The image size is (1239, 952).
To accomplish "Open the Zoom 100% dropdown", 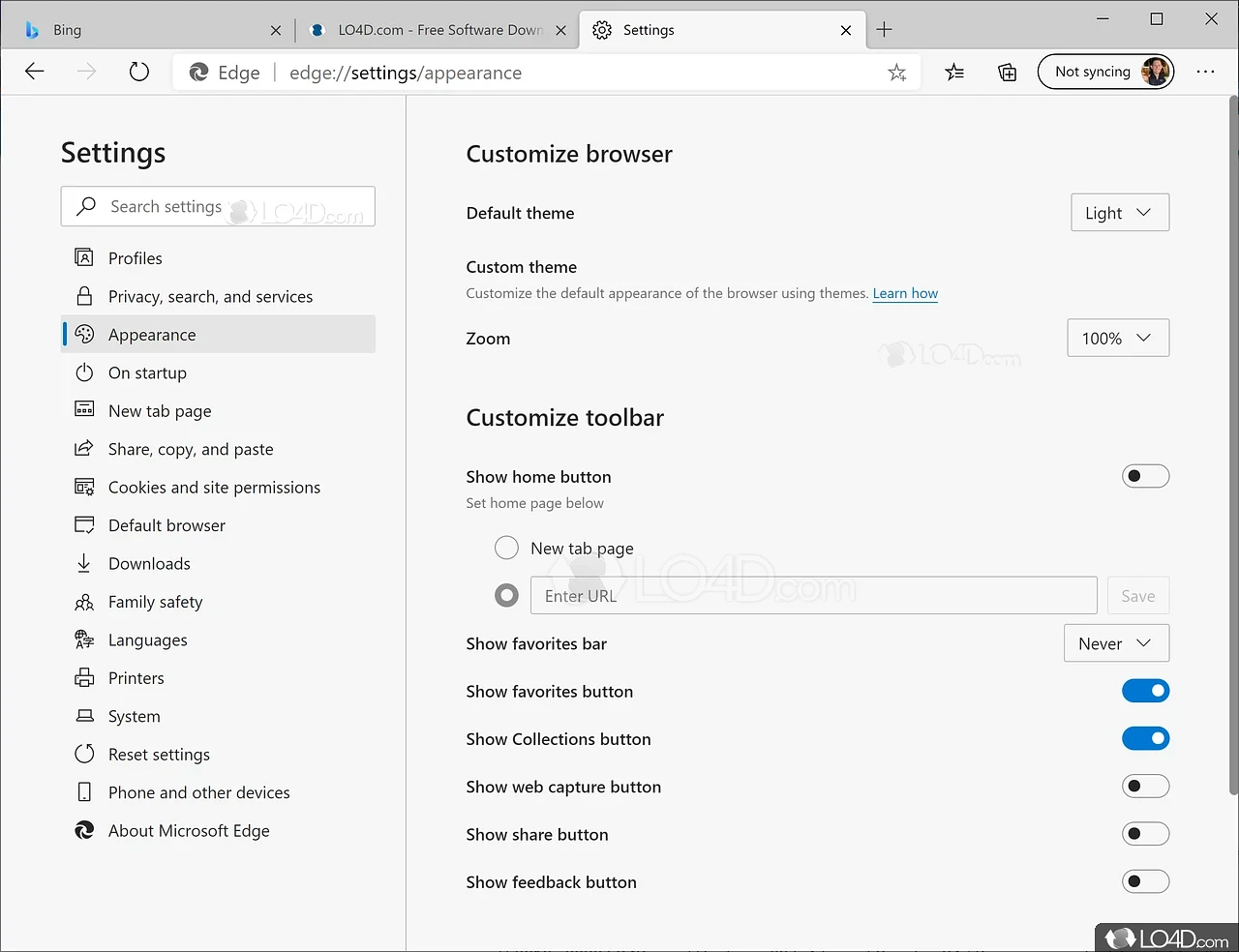I will [1118, 338].
